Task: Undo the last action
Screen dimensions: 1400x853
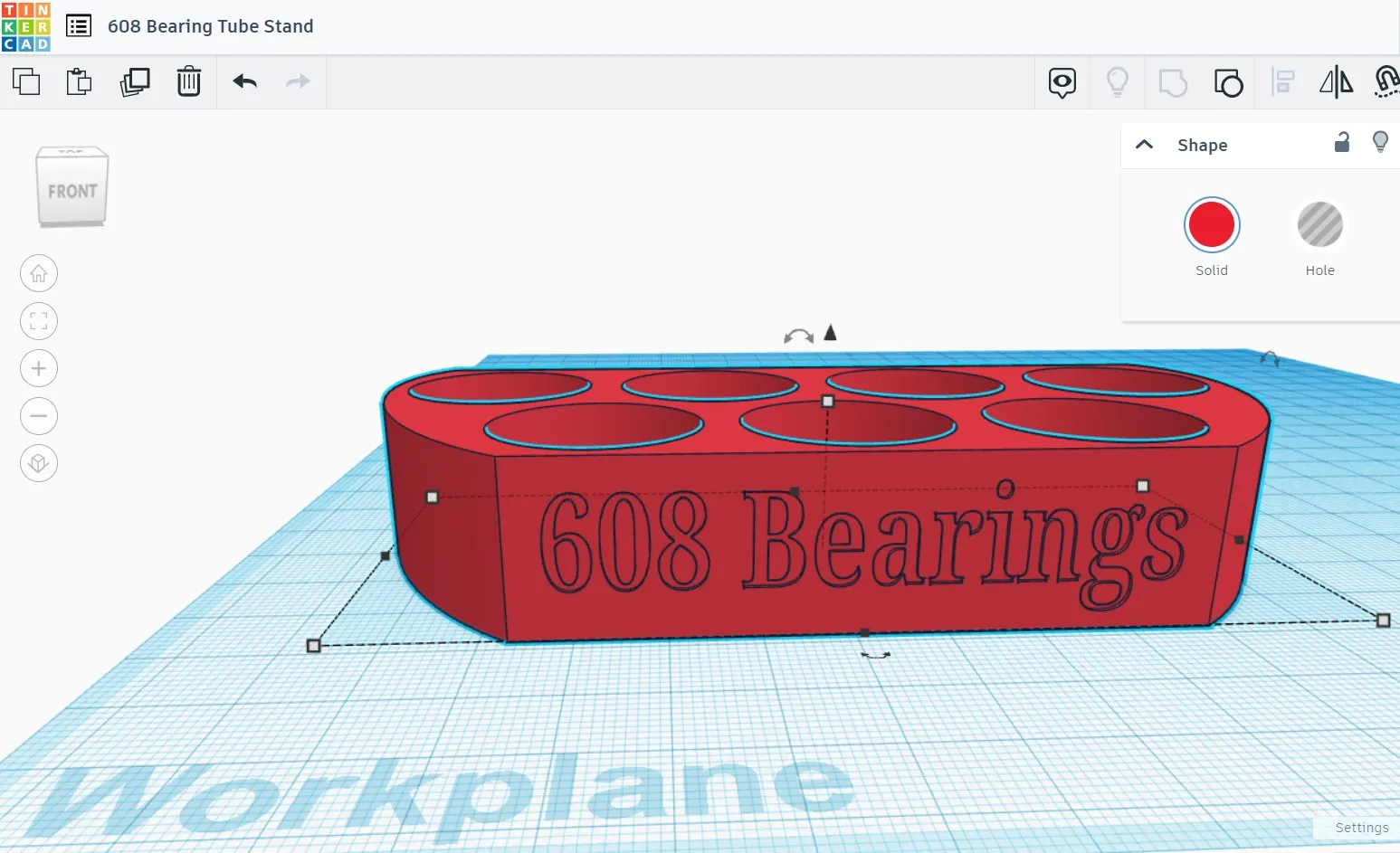Action: click(x=244, y=82)
